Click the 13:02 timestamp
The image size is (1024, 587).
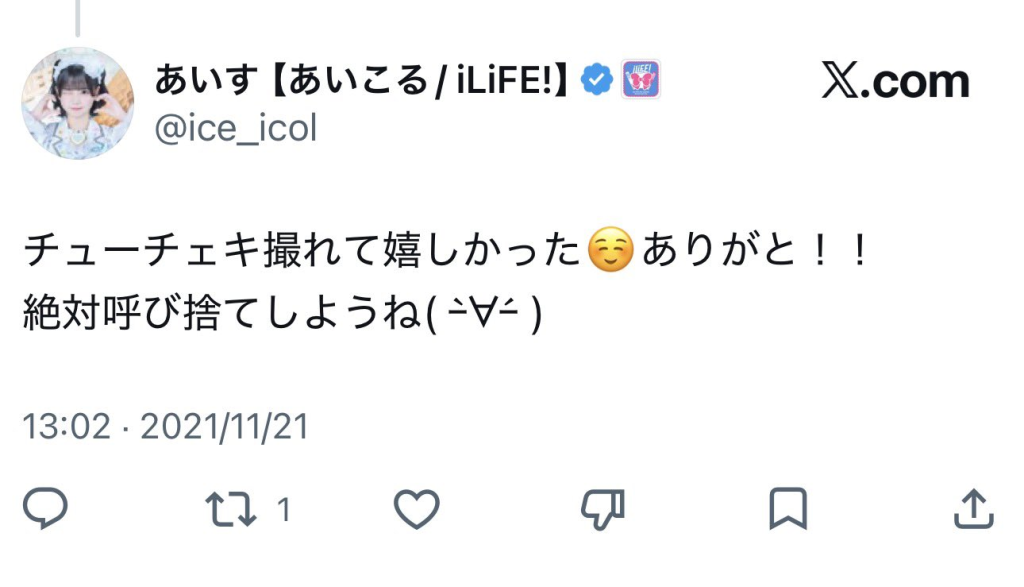[x=66, y=427]
